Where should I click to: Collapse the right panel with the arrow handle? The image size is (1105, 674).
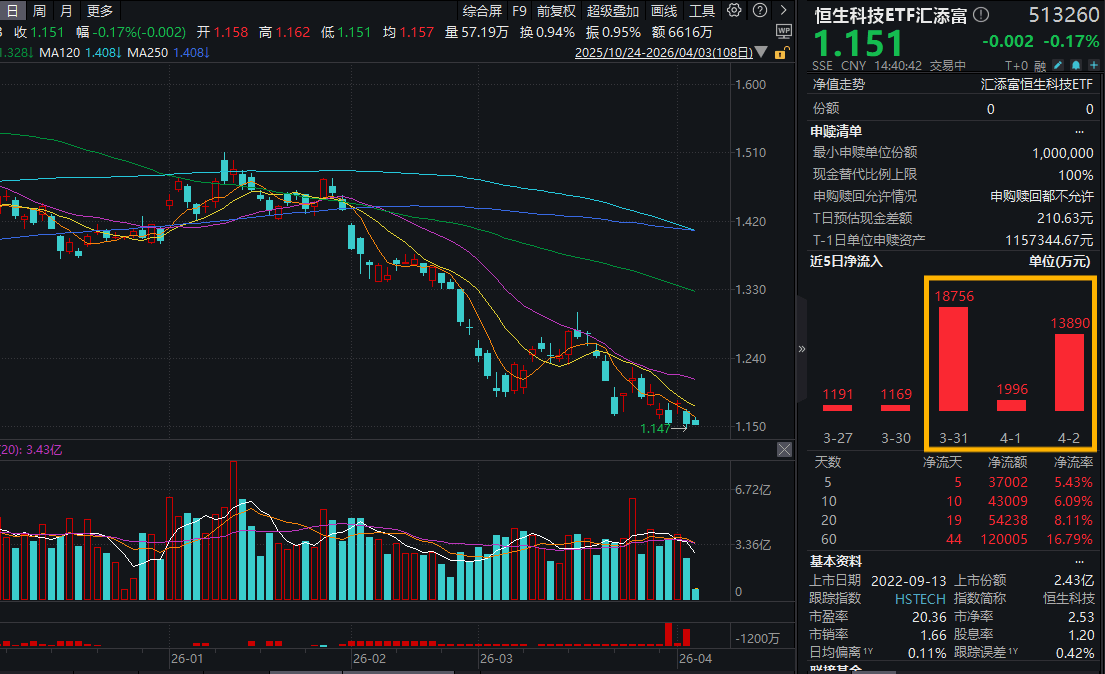tap(801, 348)
